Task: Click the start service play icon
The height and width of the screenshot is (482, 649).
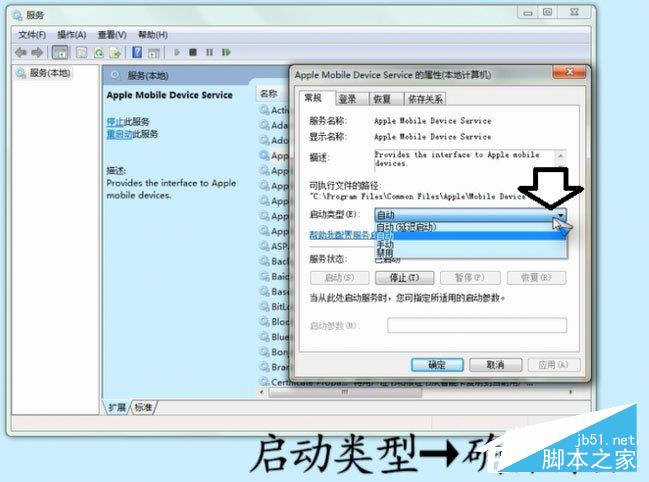Action: click(177, 52)
